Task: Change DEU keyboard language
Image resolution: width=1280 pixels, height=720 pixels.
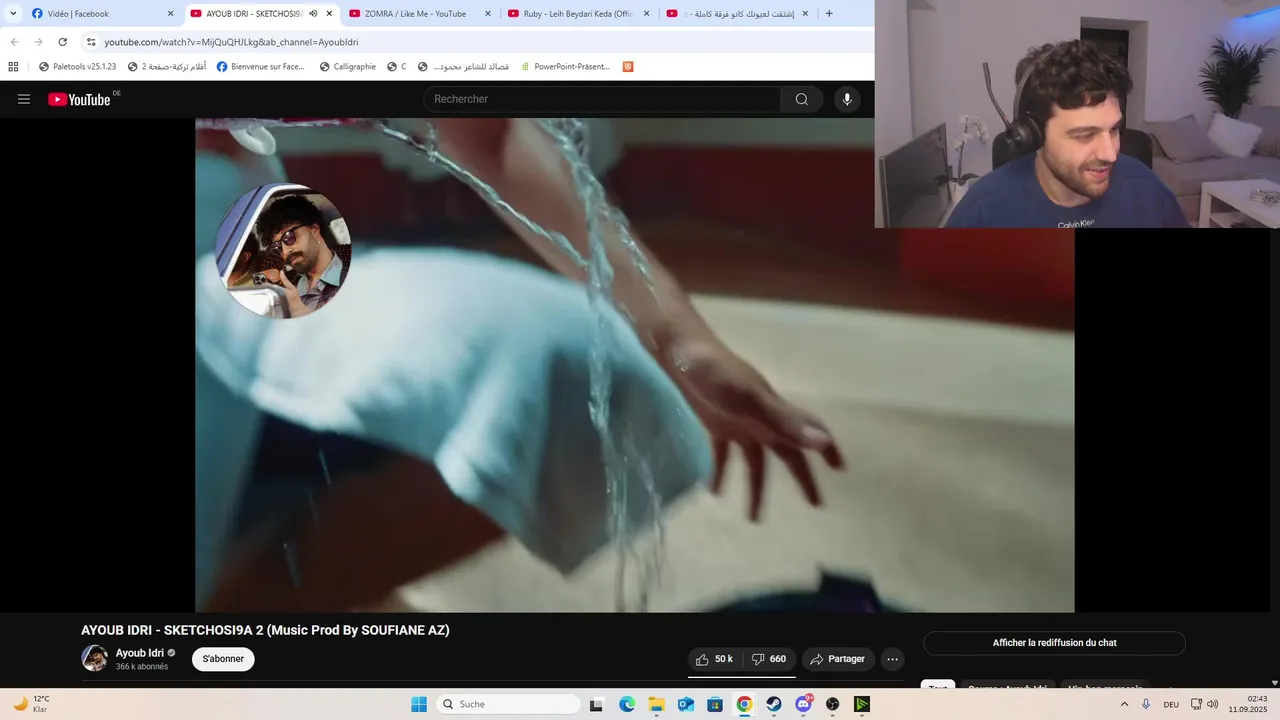Action: pos(1171,704)
